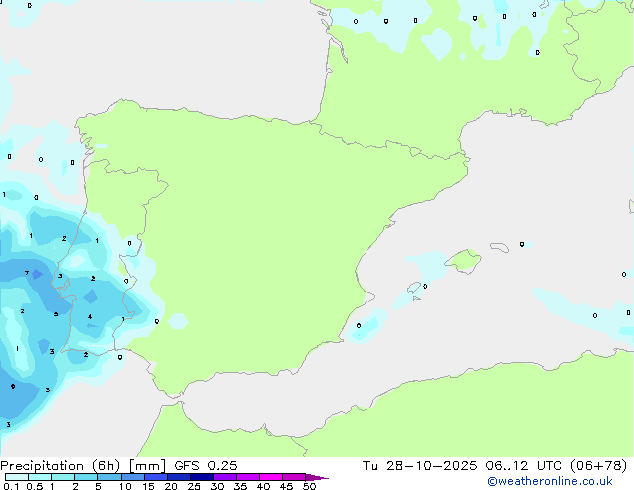Select the "06..12 UTC" time range text
Image resolution: width=634 pixels, height=490 pixels.
coord(524,466)
